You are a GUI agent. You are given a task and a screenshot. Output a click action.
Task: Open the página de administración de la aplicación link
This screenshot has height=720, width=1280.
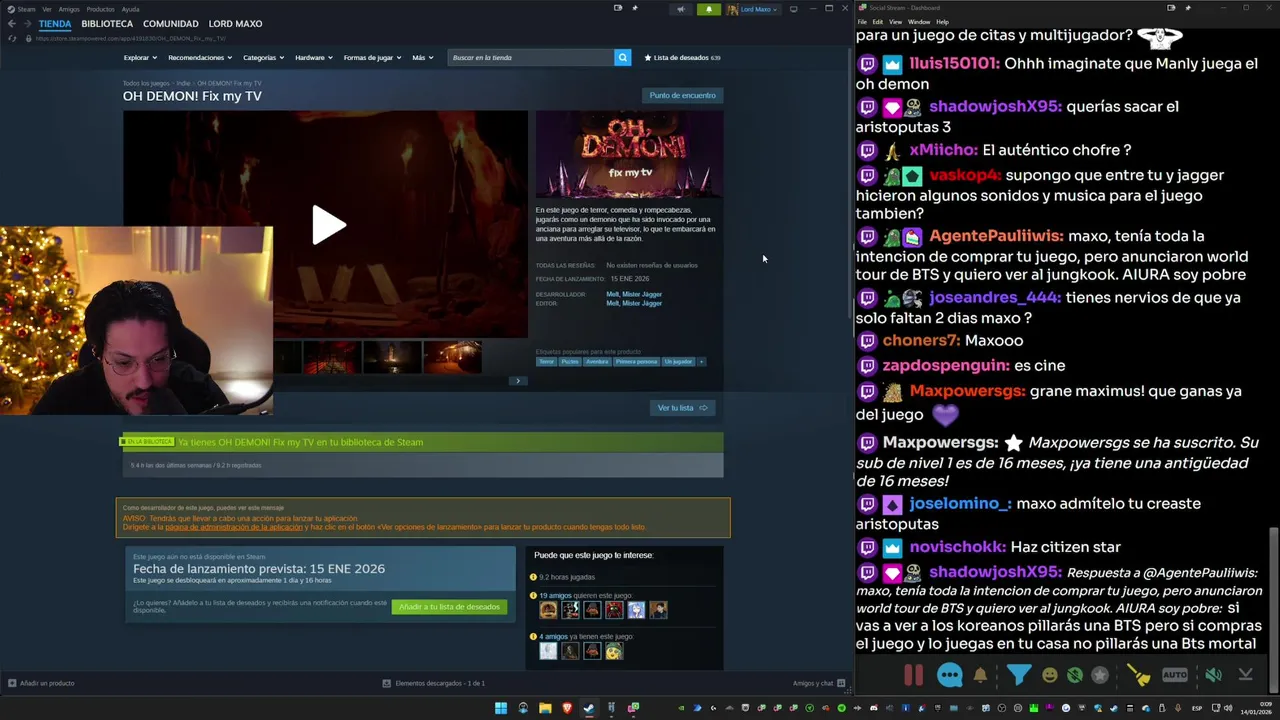234,527
